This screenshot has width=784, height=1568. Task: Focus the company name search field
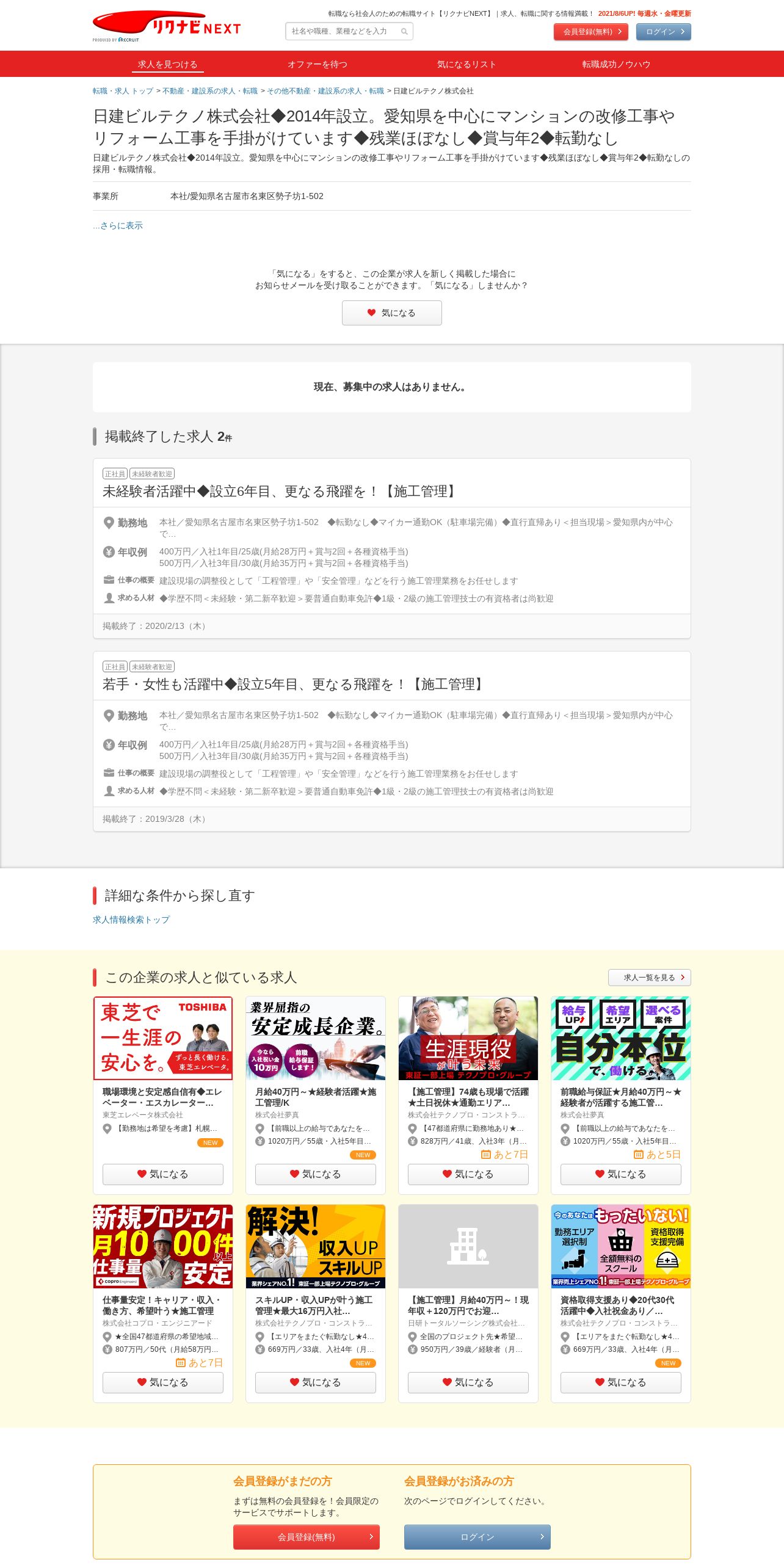[349, 31]
